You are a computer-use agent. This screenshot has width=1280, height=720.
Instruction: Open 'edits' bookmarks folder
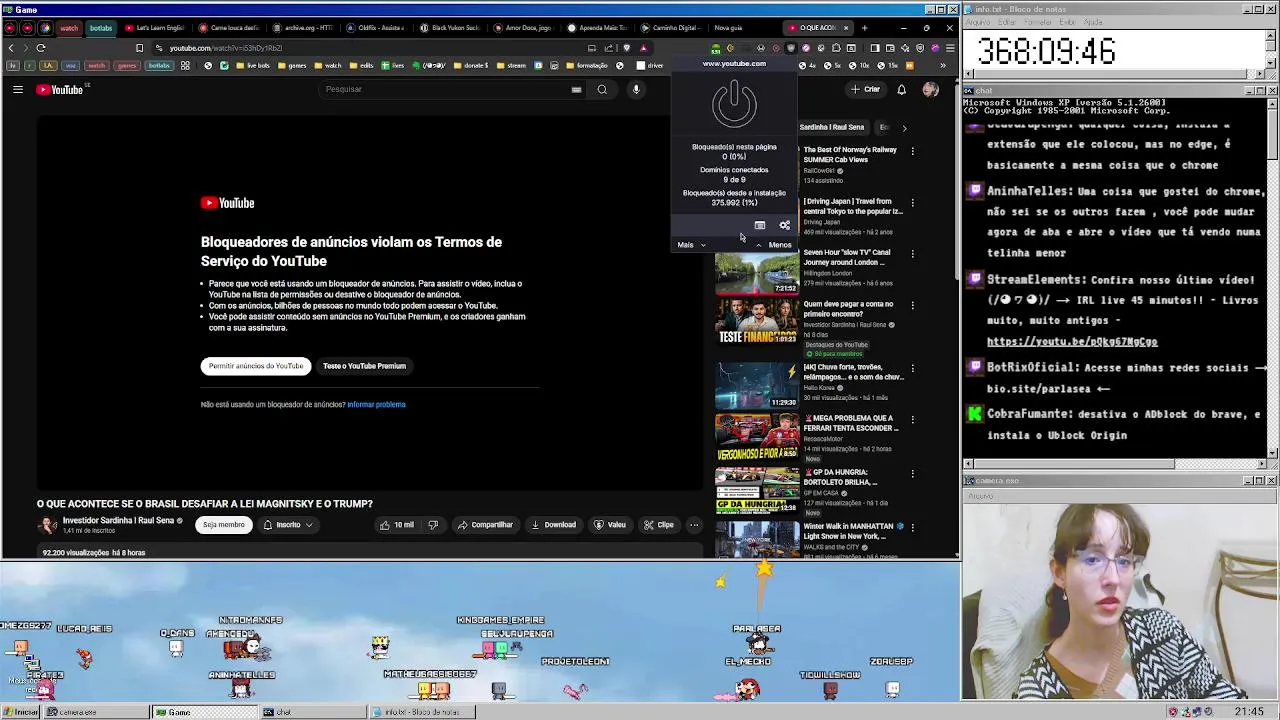(361, 66)
